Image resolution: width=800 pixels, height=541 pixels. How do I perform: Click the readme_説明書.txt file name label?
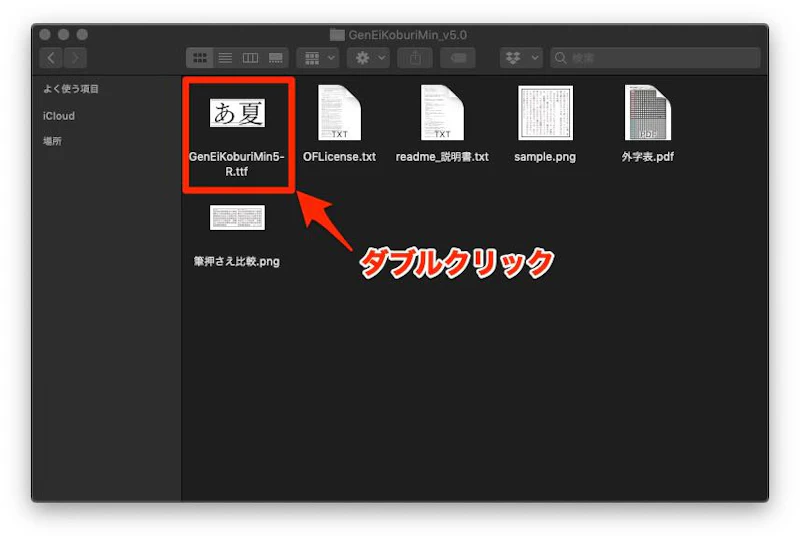click(x=442, y=157)
